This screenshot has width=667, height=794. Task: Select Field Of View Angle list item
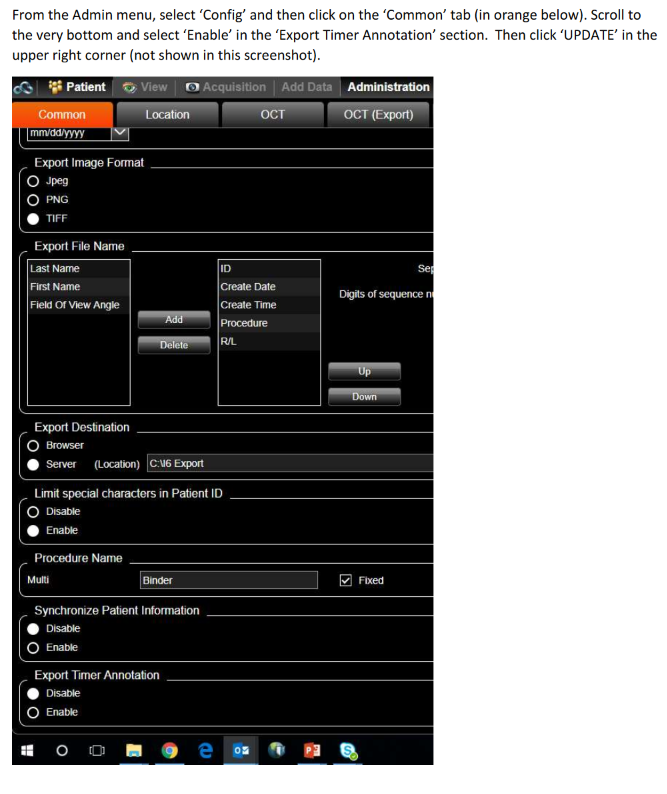coord(79,305)
